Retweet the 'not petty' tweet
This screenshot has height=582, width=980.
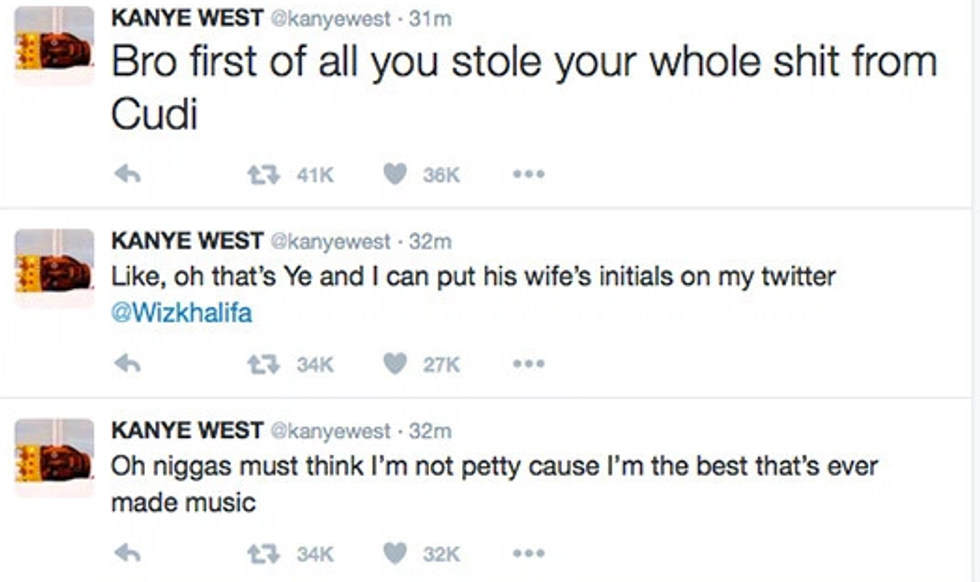coord(262,553)
